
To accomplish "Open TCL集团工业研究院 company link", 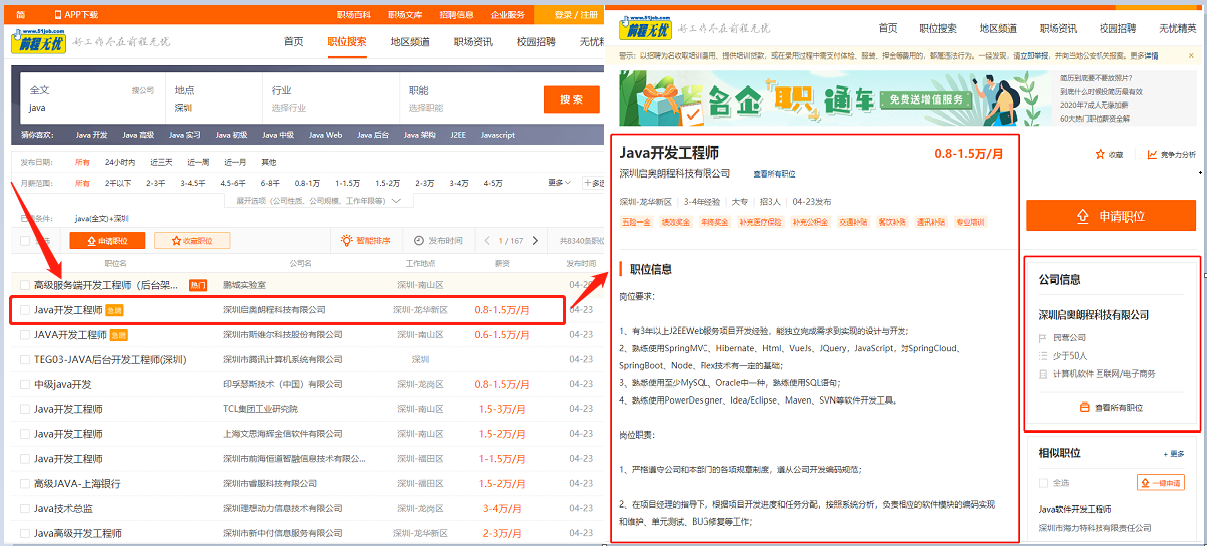I will click(x=260, y=409).
